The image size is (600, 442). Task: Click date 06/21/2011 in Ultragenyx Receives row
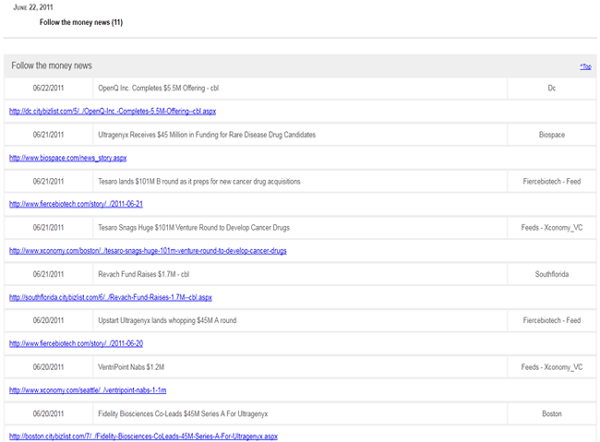click(x=48, y=135)
